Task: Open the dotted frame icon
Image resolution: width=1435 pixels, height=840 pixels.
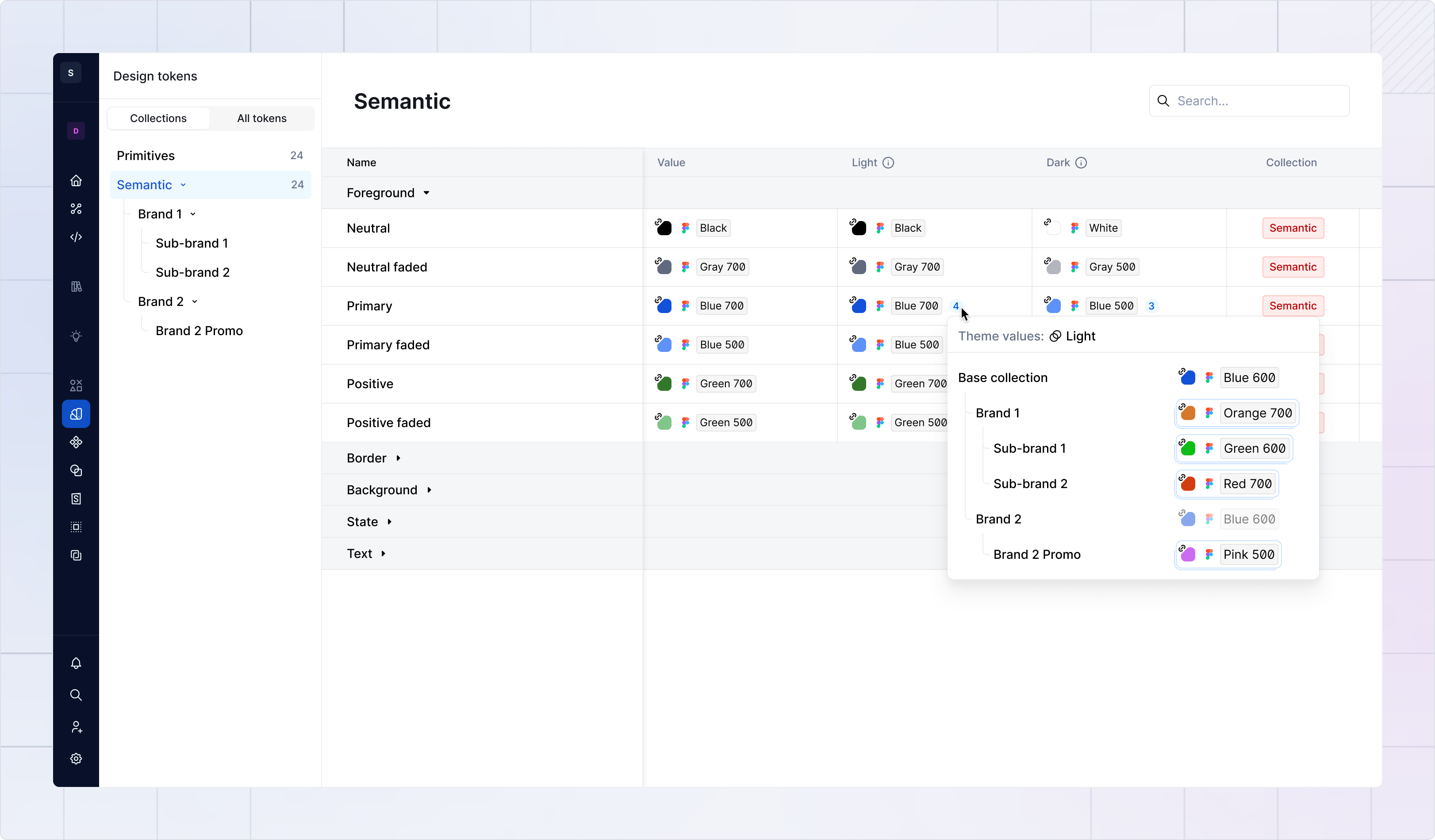Action: tap(76, 527)
